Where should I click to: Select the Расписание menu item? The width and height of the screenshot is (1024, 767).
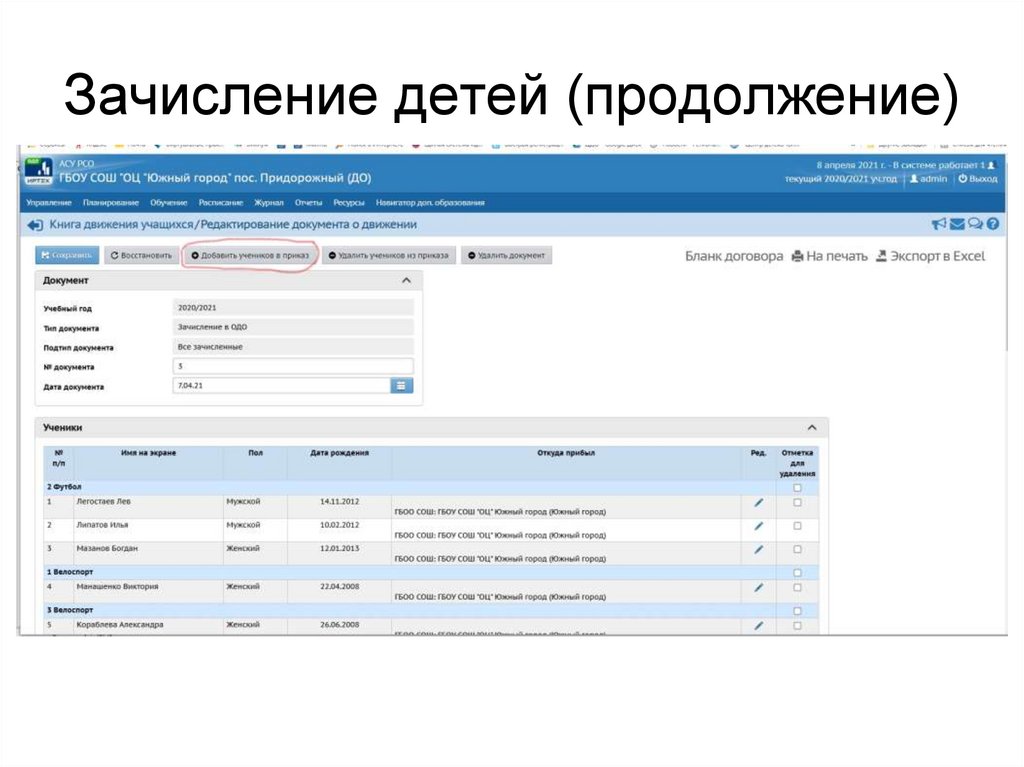222,201
